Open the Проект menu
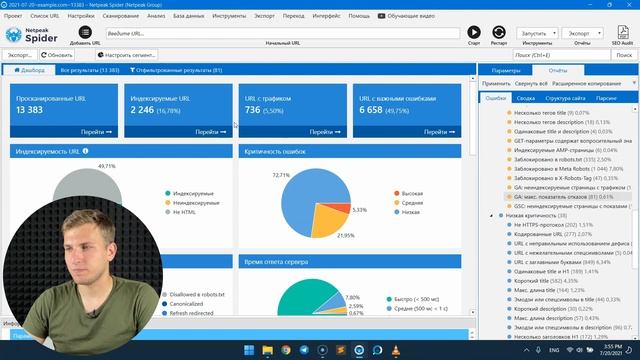 pos(13,16)
